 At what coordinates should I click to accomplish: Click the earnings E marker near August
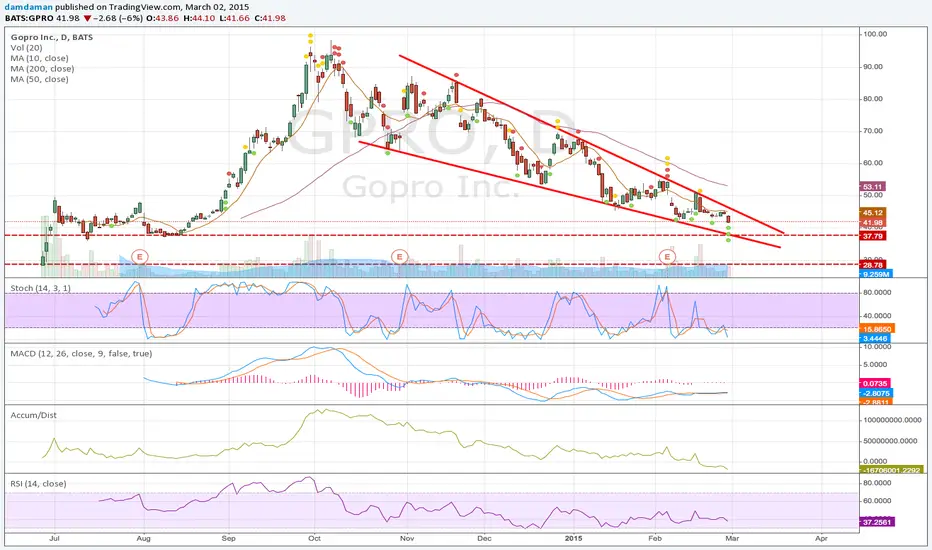pos(140,257)
